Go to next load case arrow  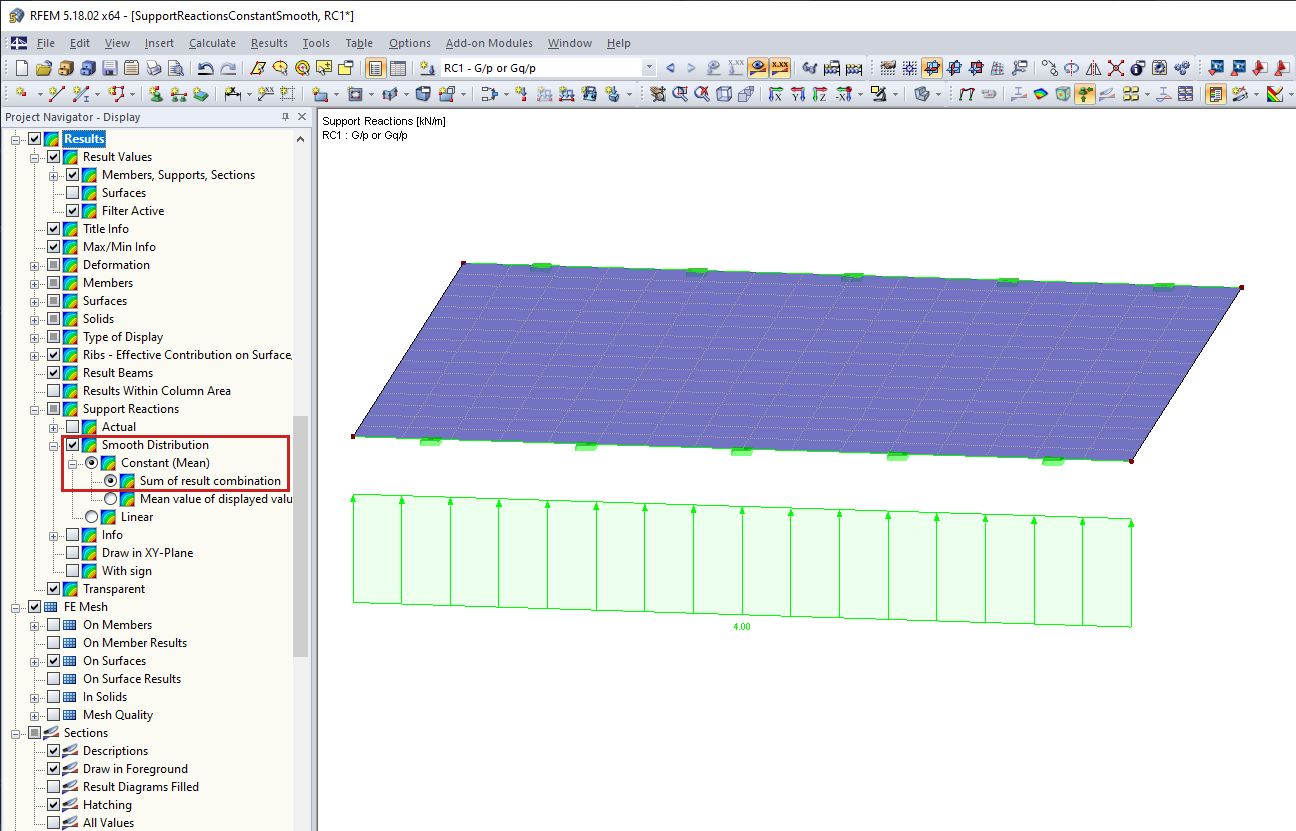click(691, 68)
